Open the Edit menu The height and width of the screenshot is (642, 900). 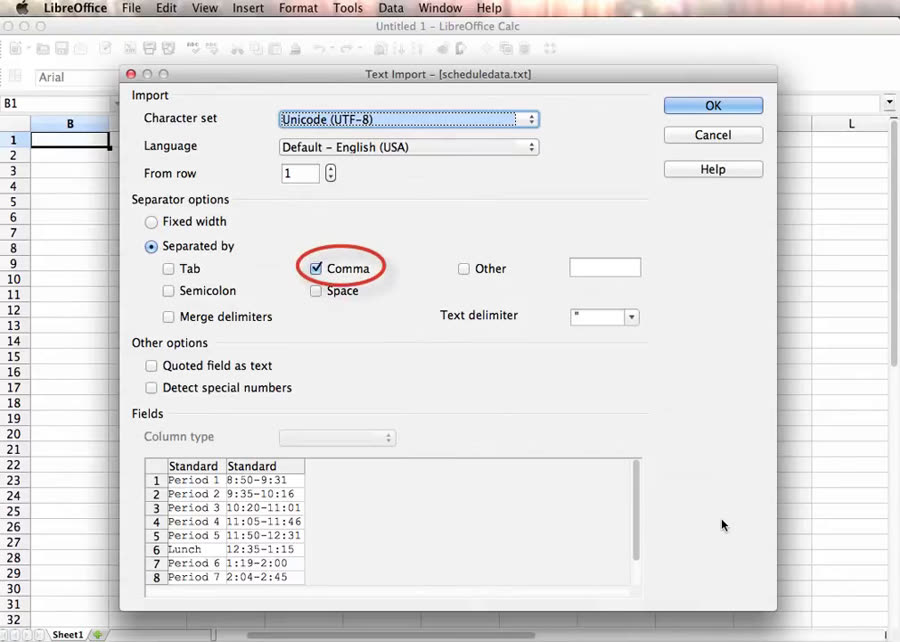coord(166,8)
